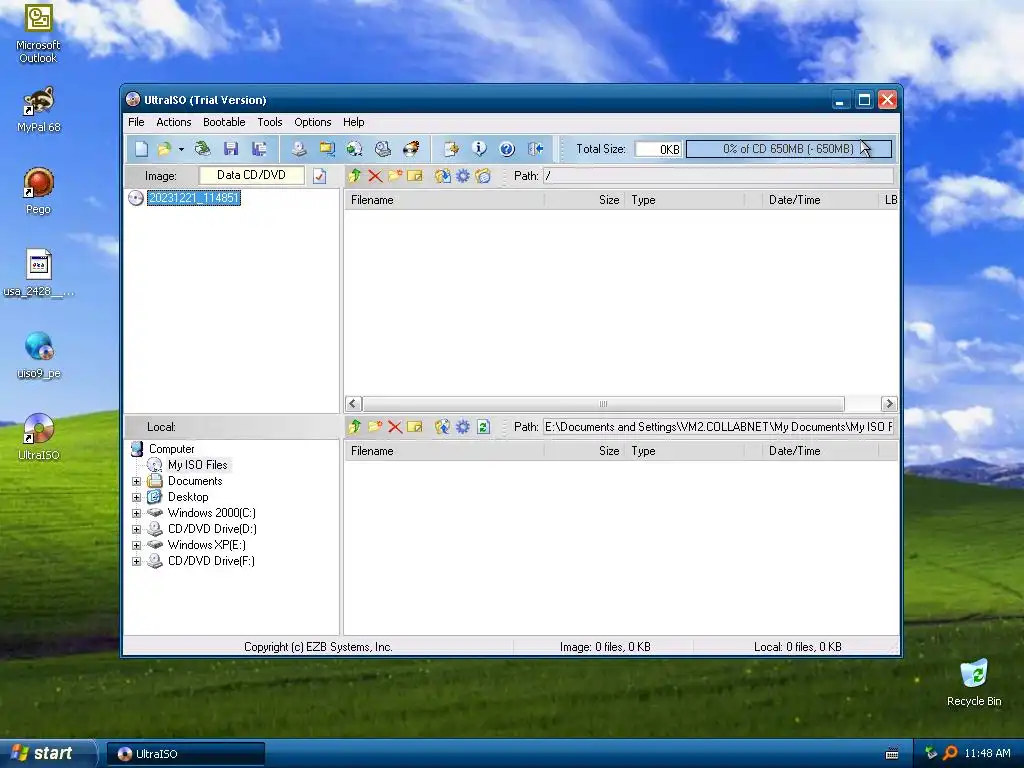Save the image with floppy disk icon
The height and width of the screenshot is (768, 1024).
pos(231,149)
